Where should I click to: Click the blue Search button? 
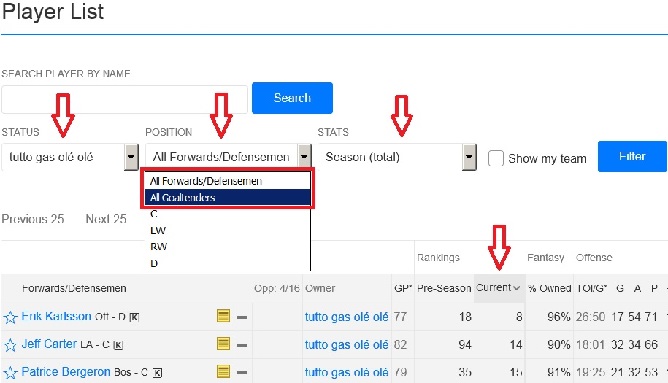pos(292,98)
